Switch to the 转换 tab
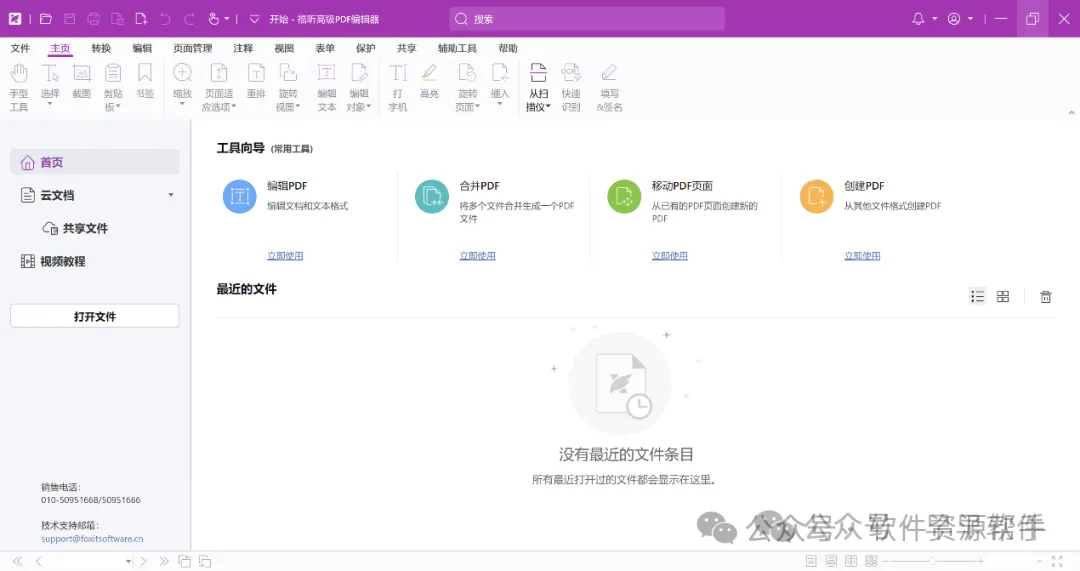Viewport: 1080px width, 571px height. (101, 48)
